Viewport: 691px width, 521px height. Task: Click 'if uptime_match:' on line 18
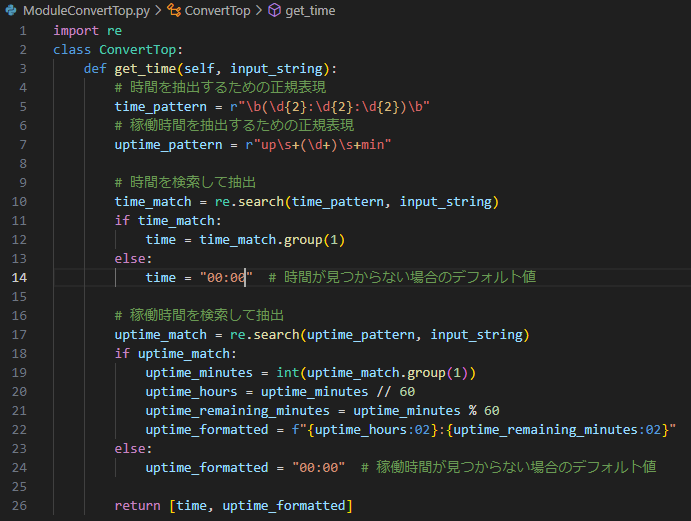coord(175,354)
